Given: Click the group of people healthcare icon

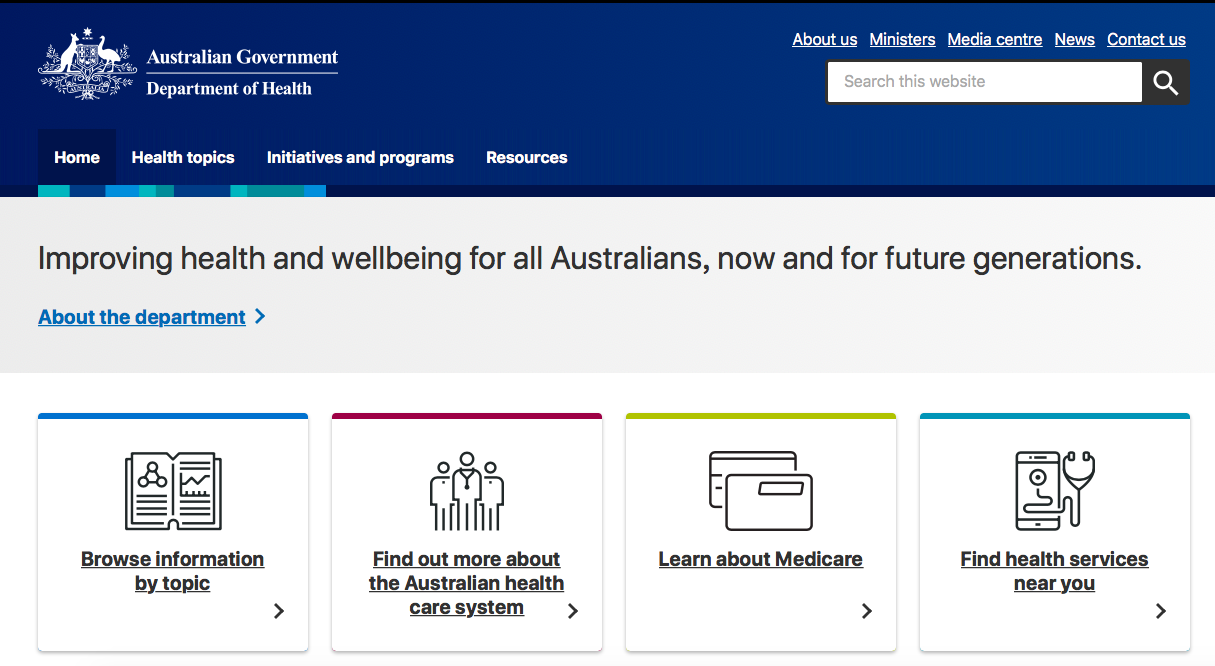Looking at the screenshot, I should [466, 490].
